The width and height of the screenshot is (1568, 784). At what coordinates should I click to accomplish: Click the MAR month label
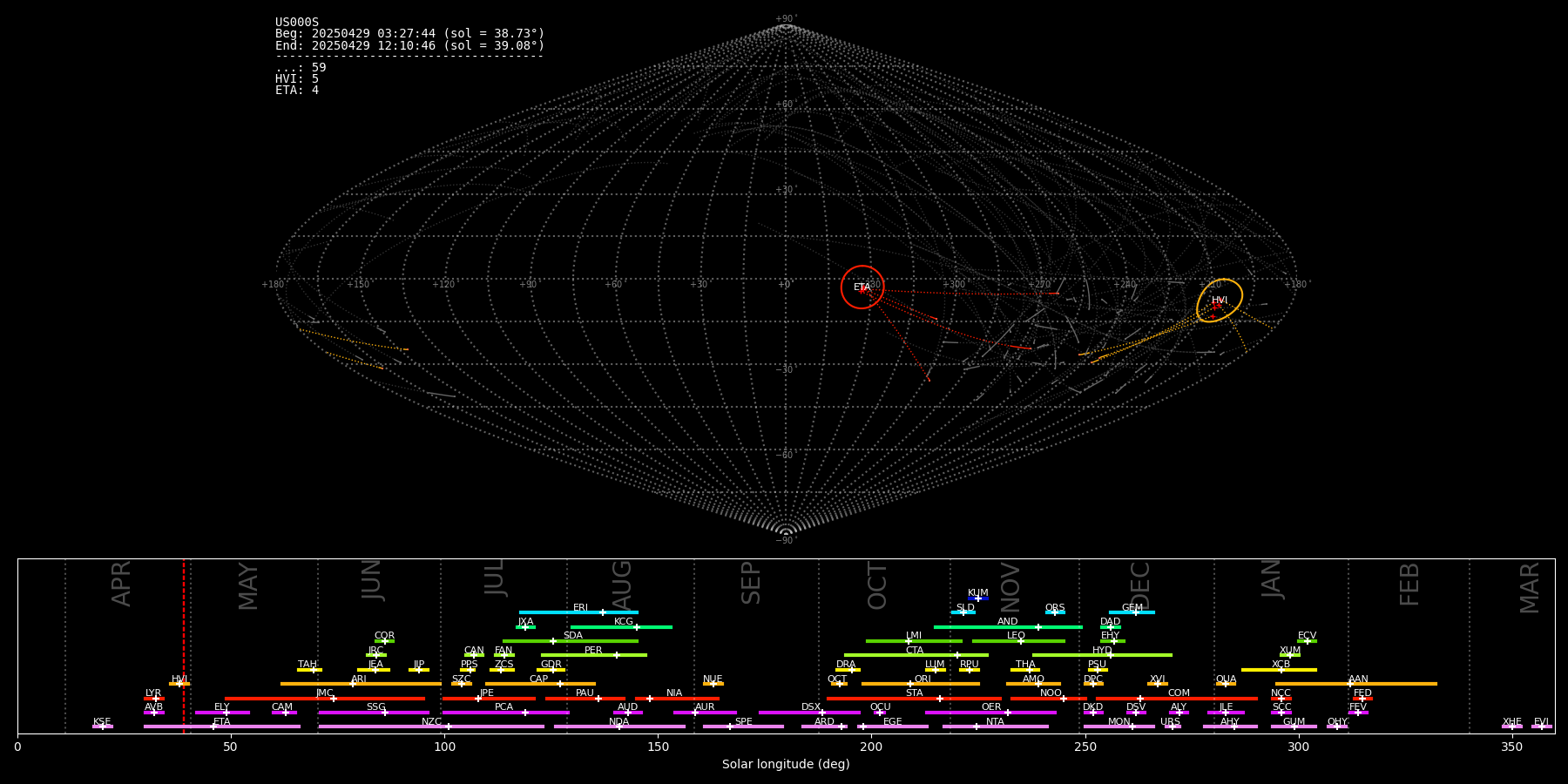pyautogui.click(x=1530, y=587)
